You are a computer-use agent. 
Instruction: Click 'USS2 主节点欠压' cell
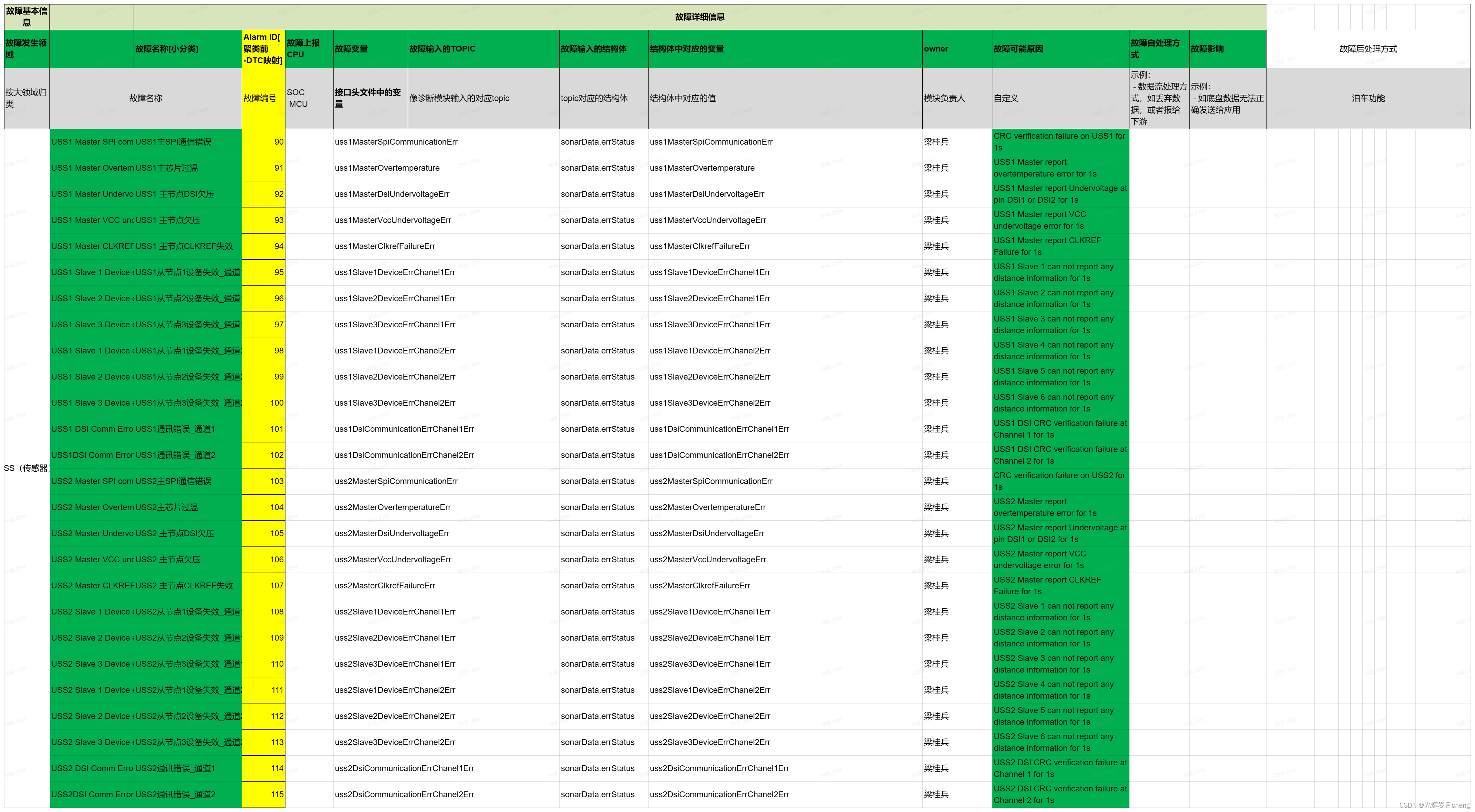pyautogui.click(x=188, y=560)
